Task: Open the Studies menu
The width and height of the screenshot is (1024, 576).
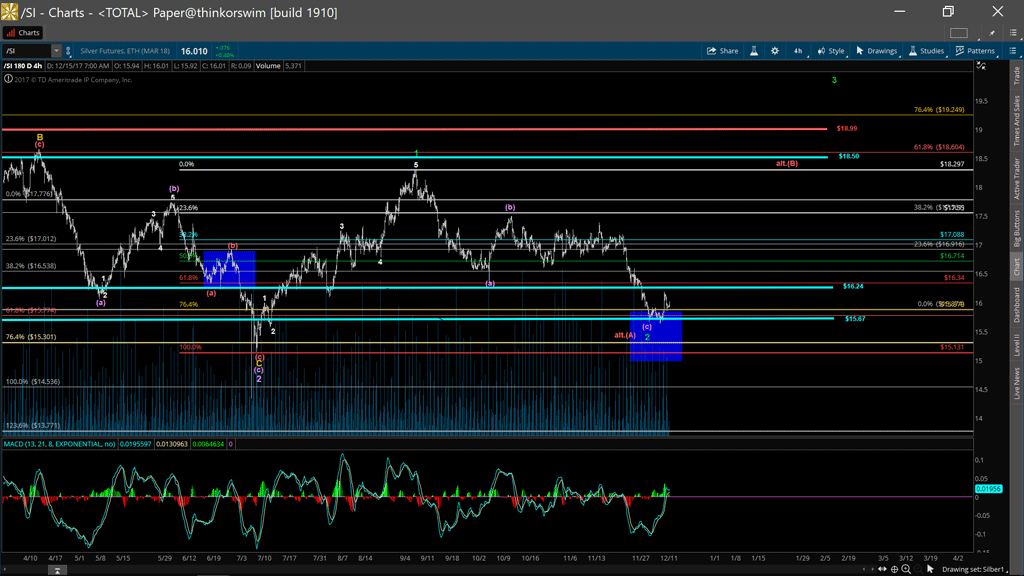Action: tap(926, 51)
